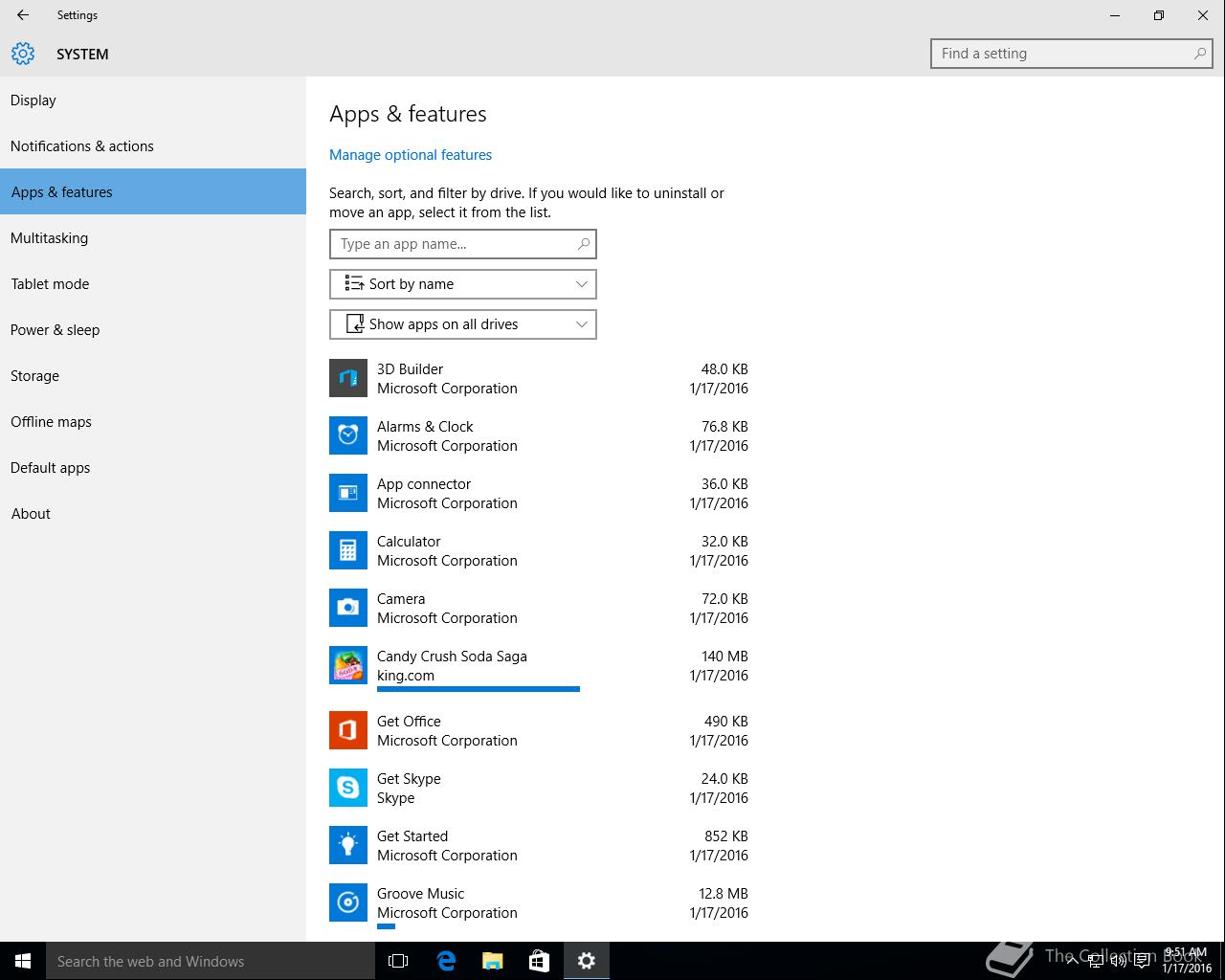Image resolution: width=1225 pixels, height=980 pixels.
Task: Open the Action Center notification icon
Action: point(1142,961)
